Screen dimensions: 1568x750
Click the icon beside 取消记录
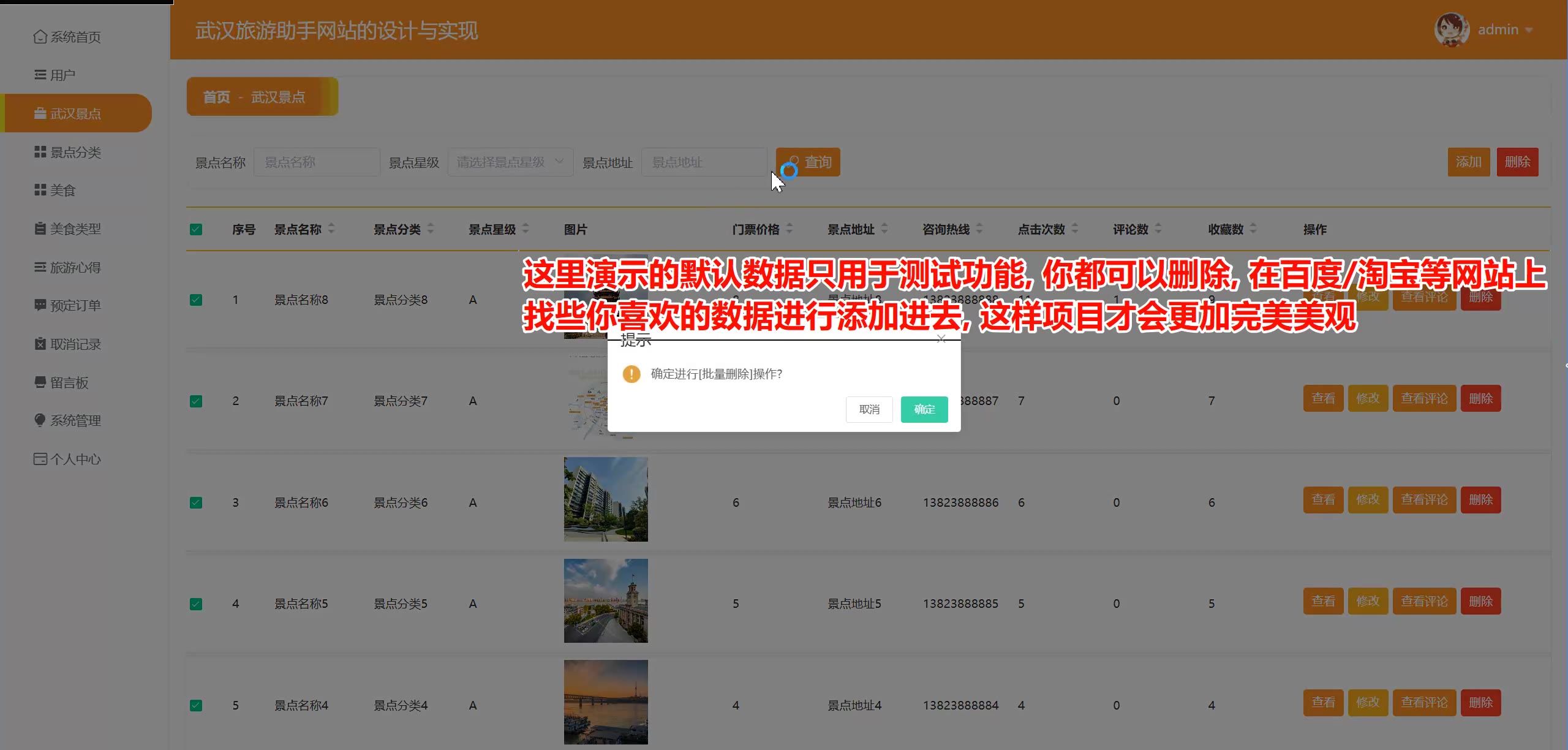pyautogui.click(x=40, y=344)
